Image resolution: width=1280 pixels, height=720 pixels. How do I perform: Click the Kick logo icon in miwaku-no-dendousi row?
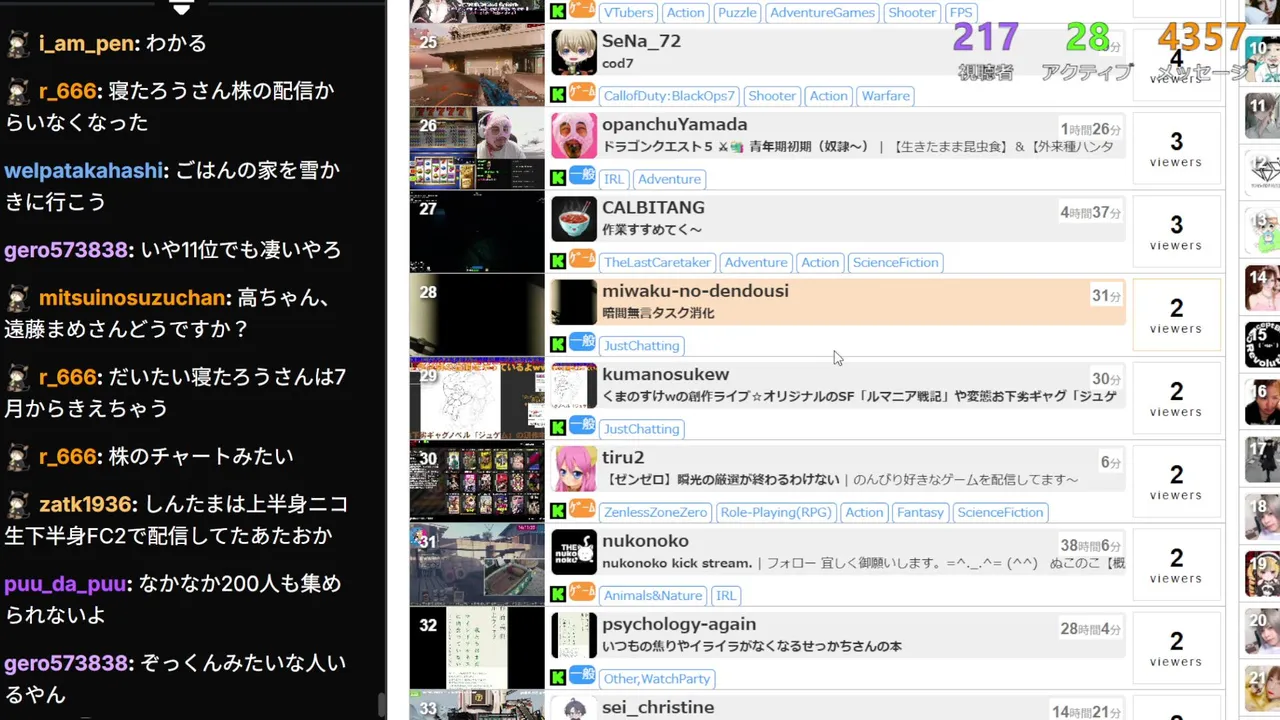(x=558, y=344)
